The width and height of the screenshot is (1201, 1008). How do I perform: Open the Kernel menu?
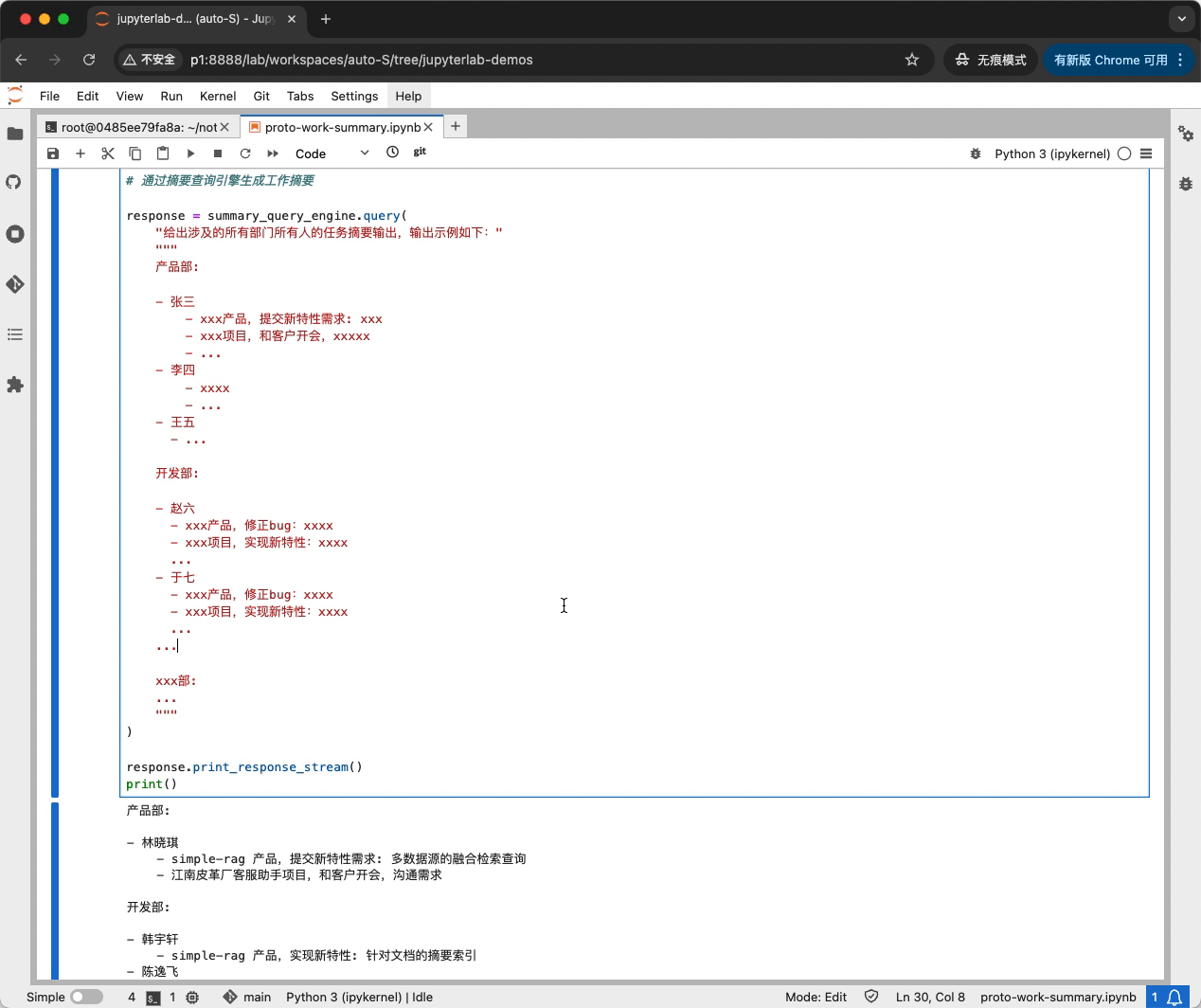point(217,96)
